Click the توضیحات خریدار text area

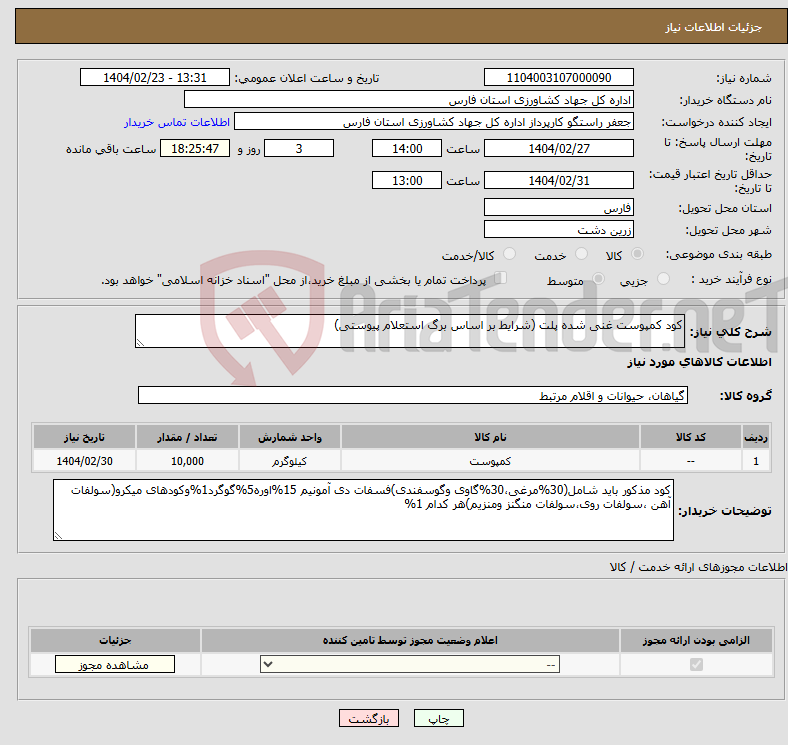coord(363,510)
